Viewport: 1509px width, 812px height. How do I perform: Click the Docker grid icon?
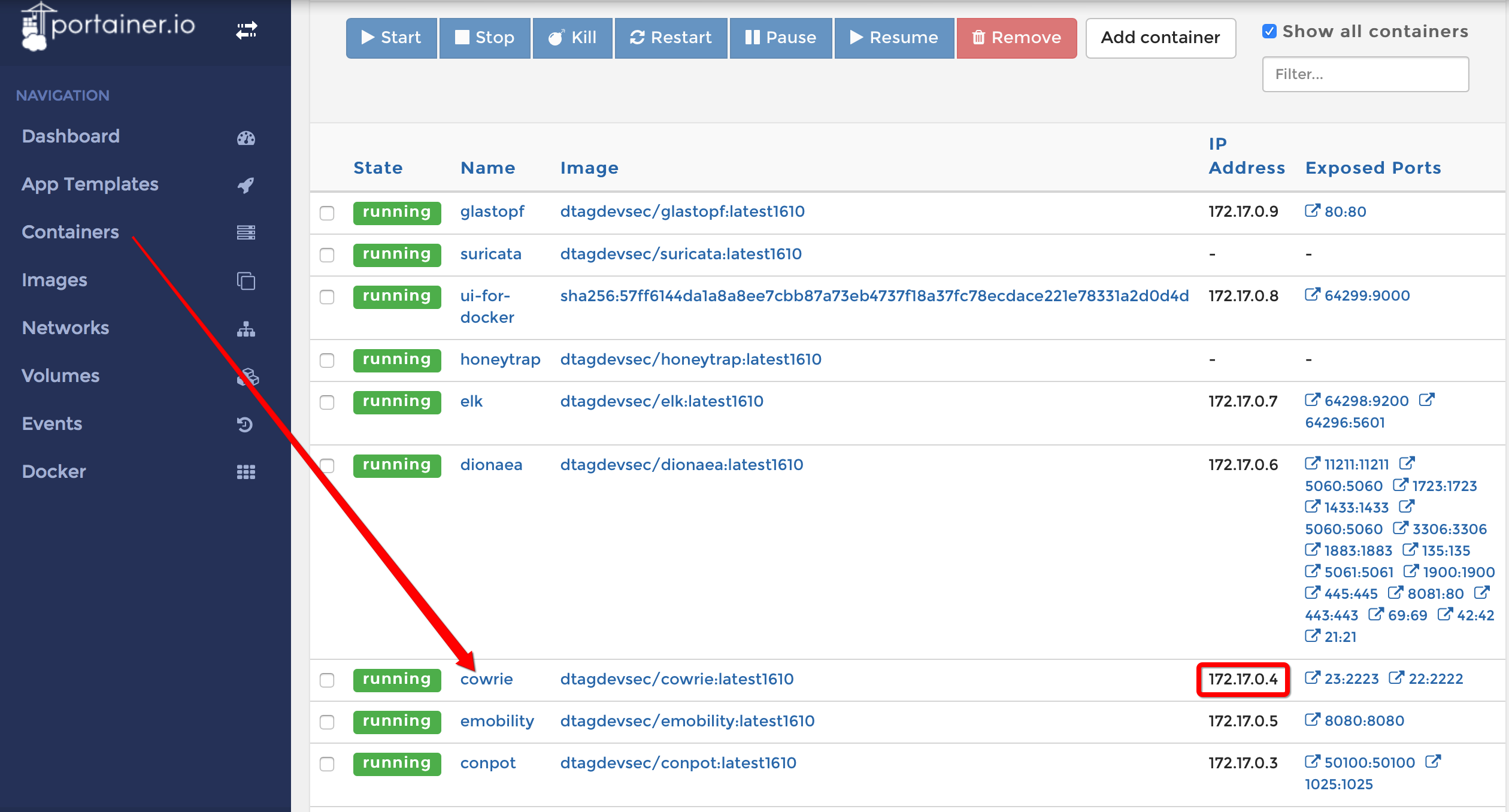tap(246, 472)
